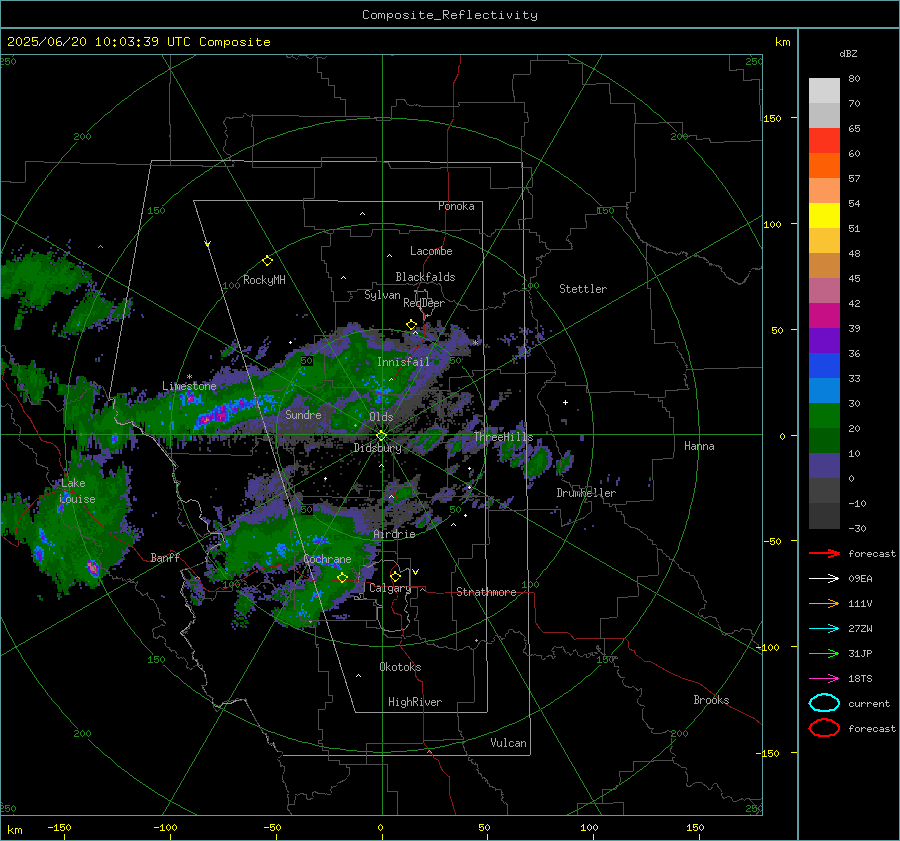Image resolution: width=900 pixels, height=841 pixels.
Task: Click the dark orange 60 dBZ swatch
Action: 824,166
